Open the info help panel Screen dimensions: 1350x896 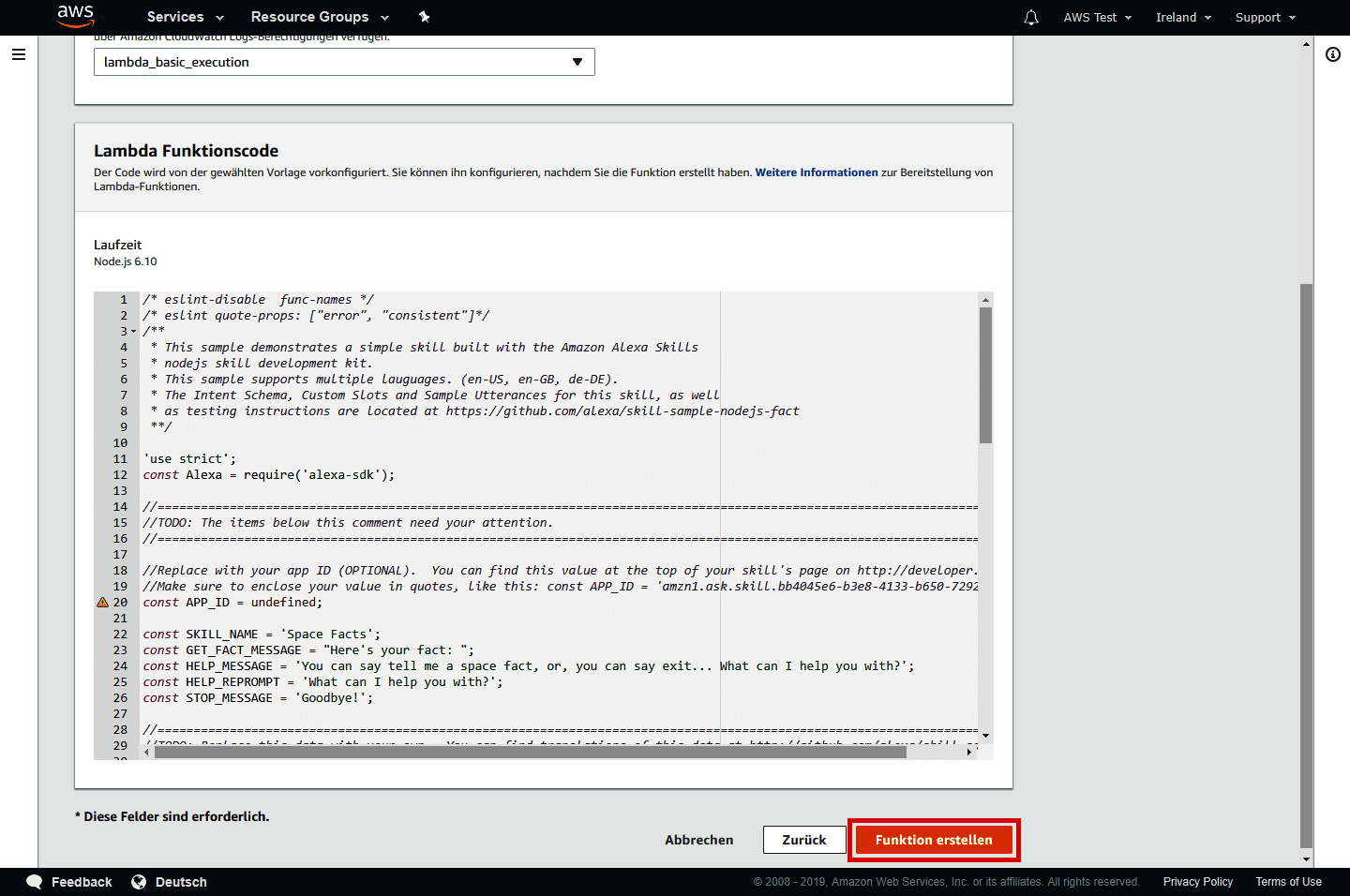click(1334, 54)
